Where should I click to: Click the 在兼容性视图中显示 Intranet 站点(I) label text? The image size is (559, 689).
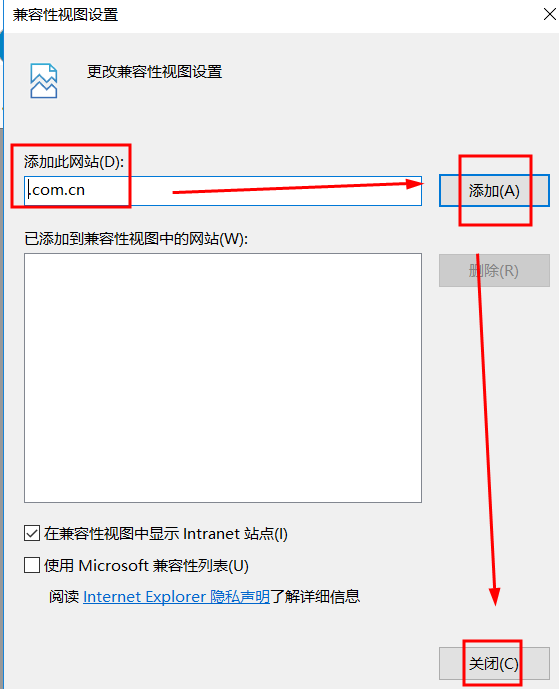[166, 534]
